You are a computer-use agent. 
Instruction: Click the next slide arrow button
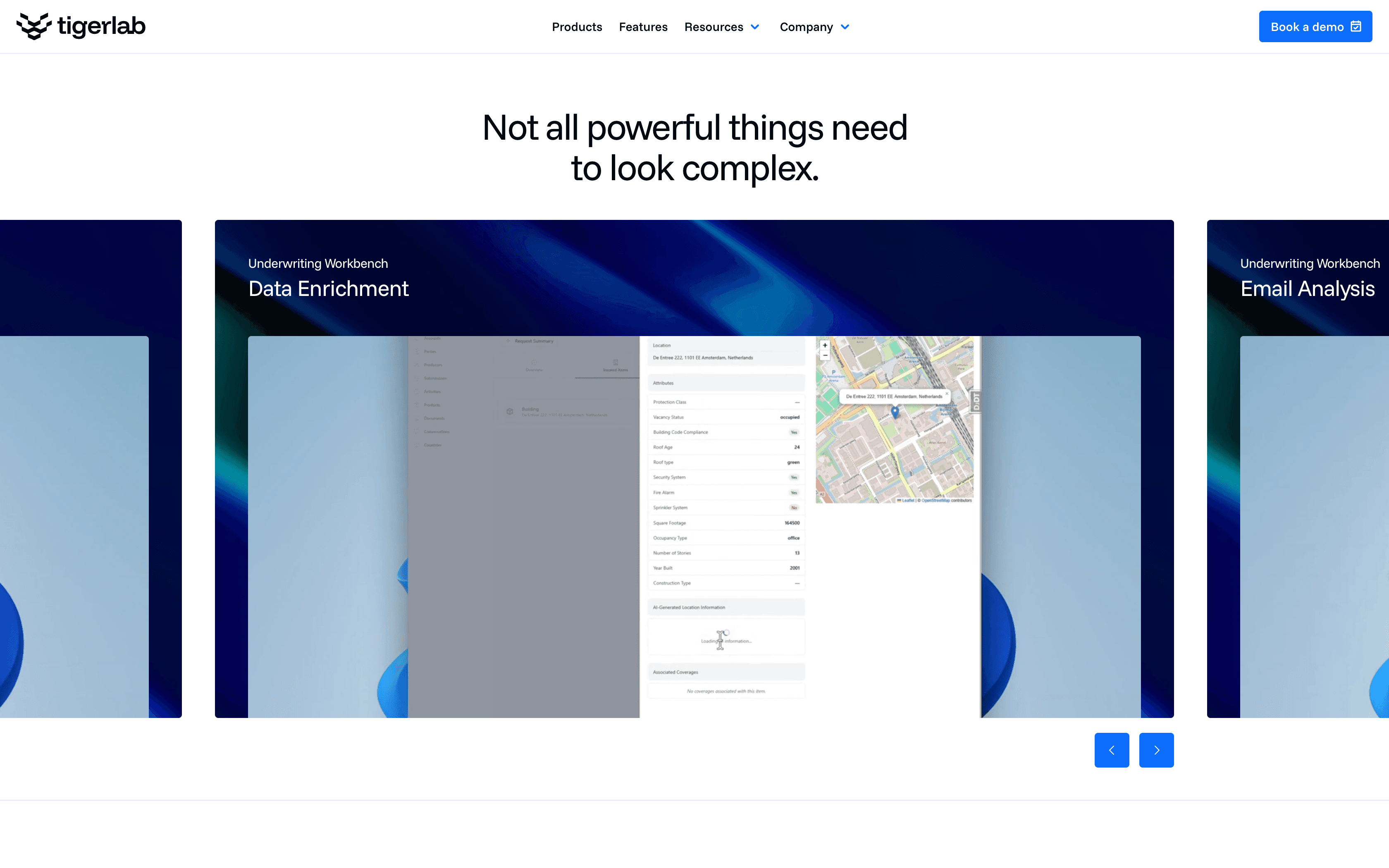[x=1156, y=750]
